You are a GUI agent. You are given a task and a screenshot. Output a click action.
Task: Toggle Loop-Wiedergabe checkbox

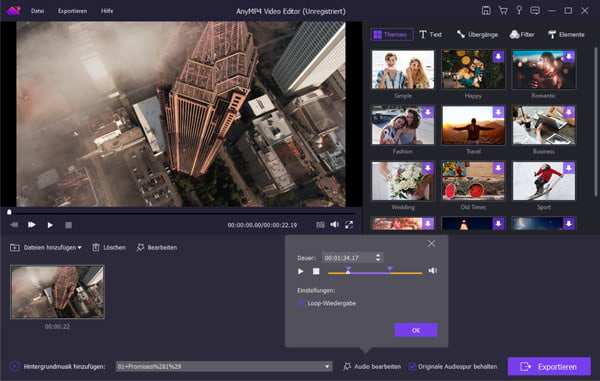point(301,303)
